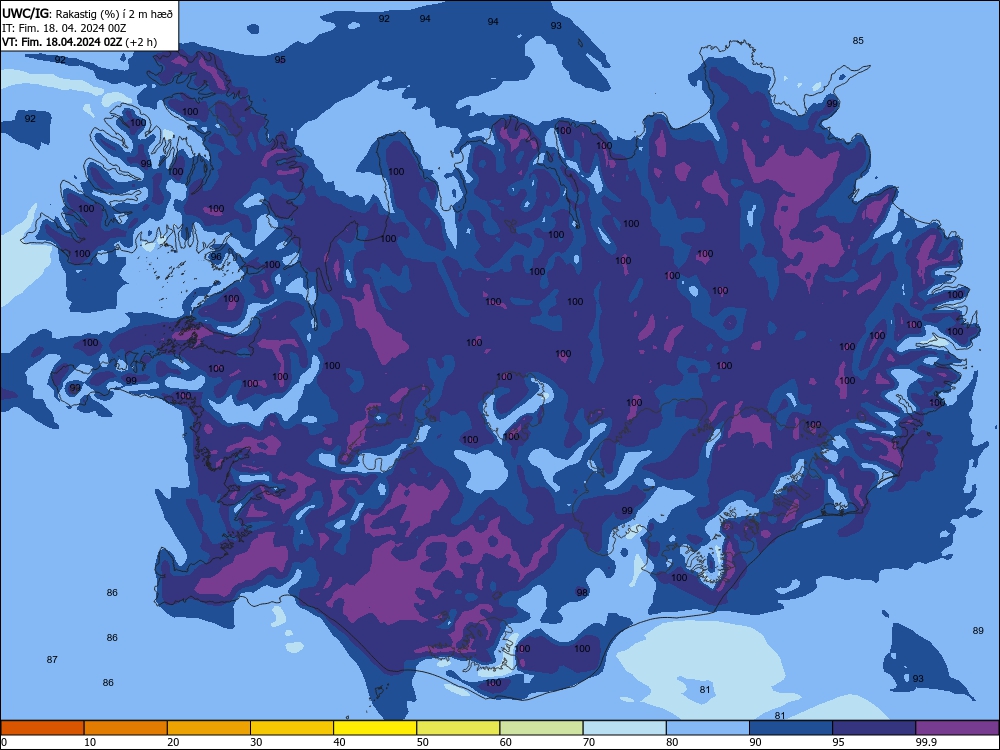Select the indigo 95–99.9 legend swatch
The image size is (1000, 750).
pyautogui.click(x=874, y=728)
